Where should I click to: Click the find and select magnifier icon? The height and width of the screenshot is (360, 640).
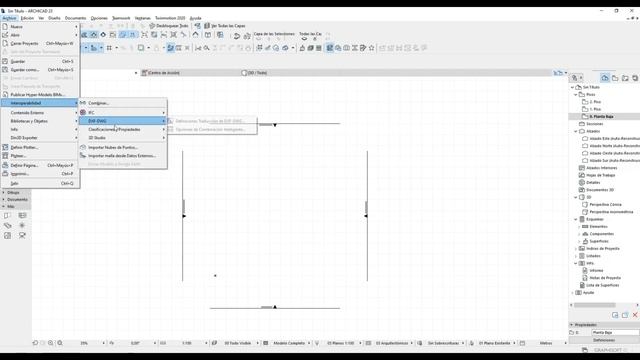(207, 48)
